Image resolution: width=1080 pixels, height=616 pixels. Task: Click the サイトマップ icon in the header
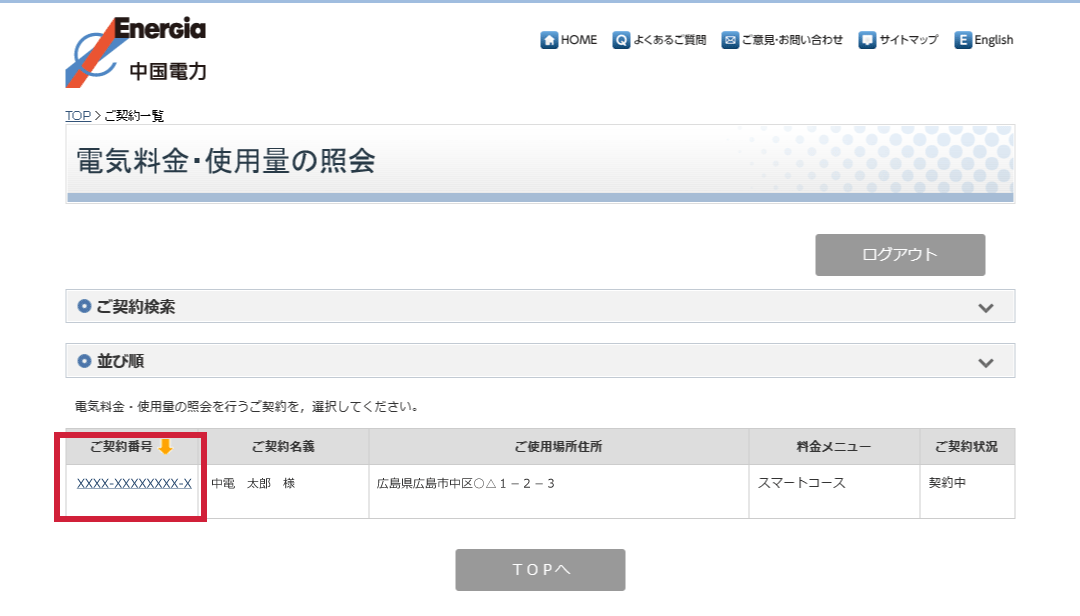coord(867,40)
